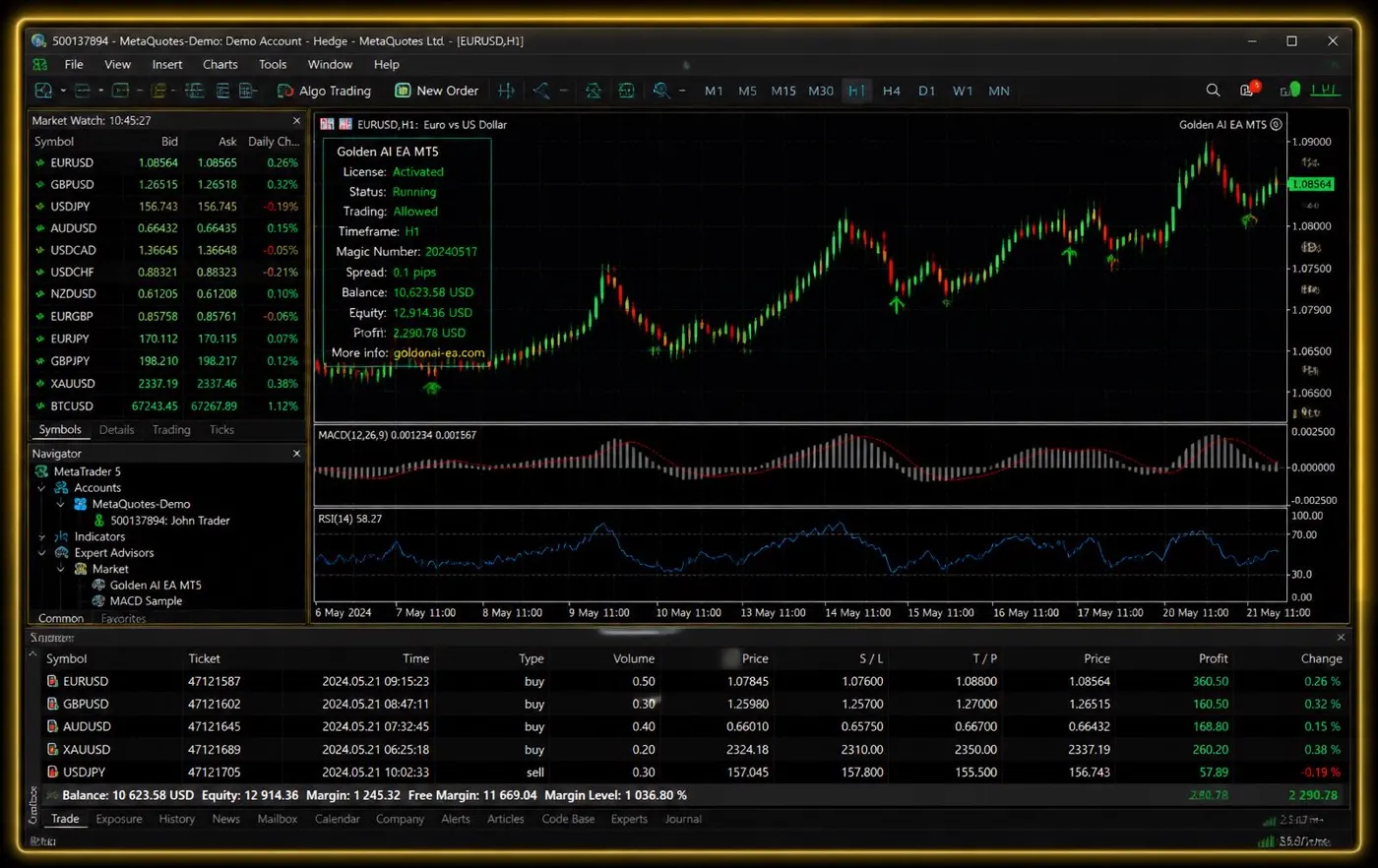Sort trades by the Profit column header
Viewport: 1378px width, 868px height.
pos(1213,658)
